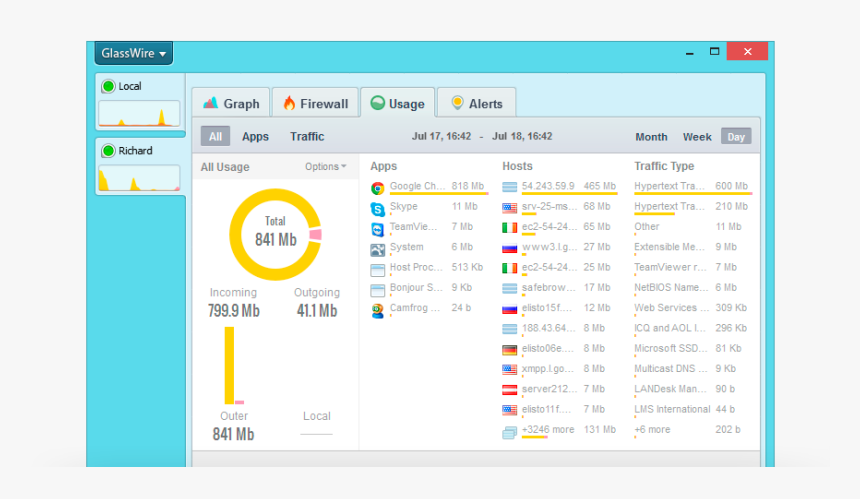
Task: Select the Hypertext Tra... 600 Mb traffic row
Action: (692, 187)
